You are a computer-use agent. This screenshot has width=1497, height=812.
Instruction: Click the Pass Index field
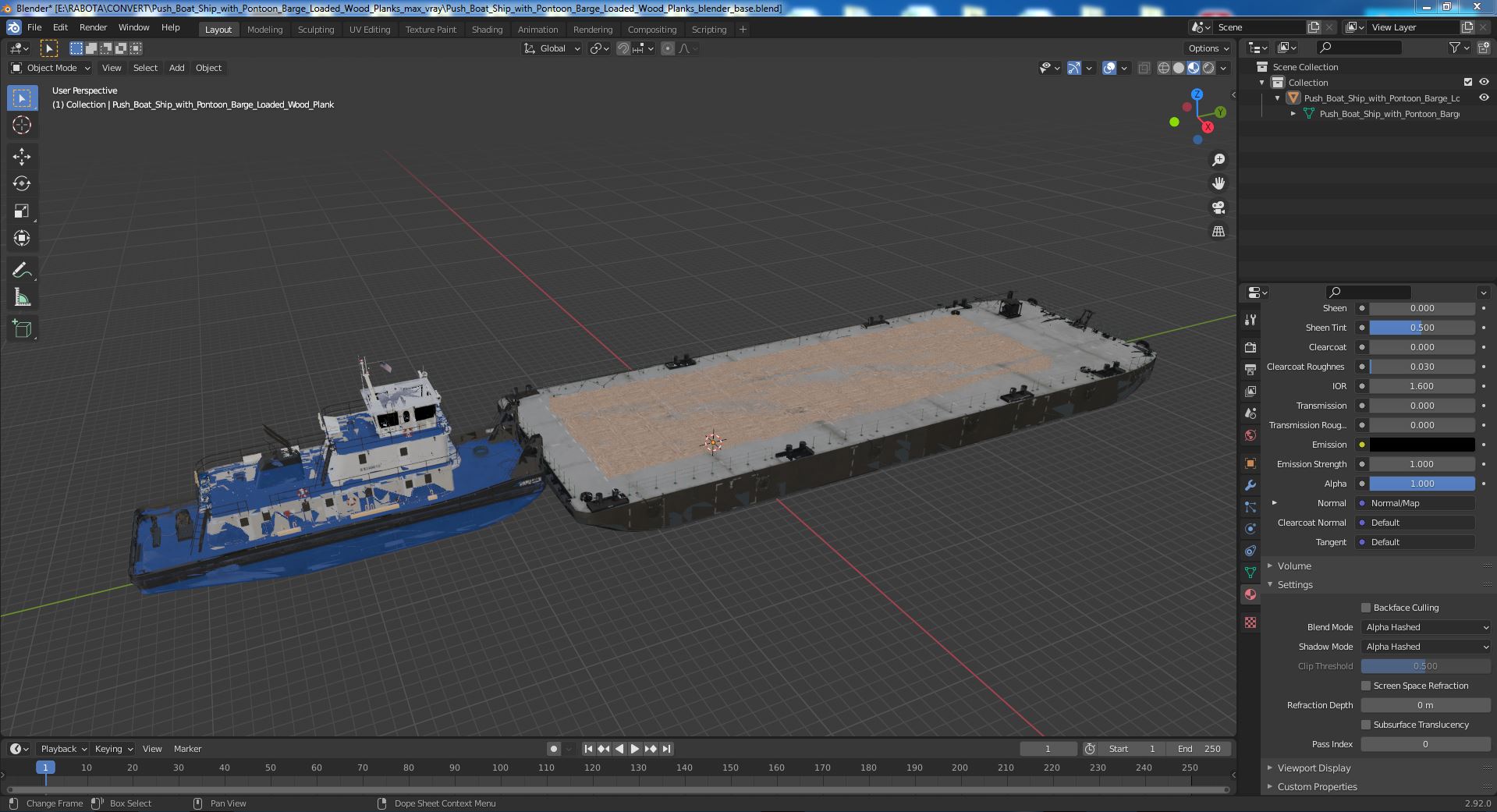[x=1426, y=744]
